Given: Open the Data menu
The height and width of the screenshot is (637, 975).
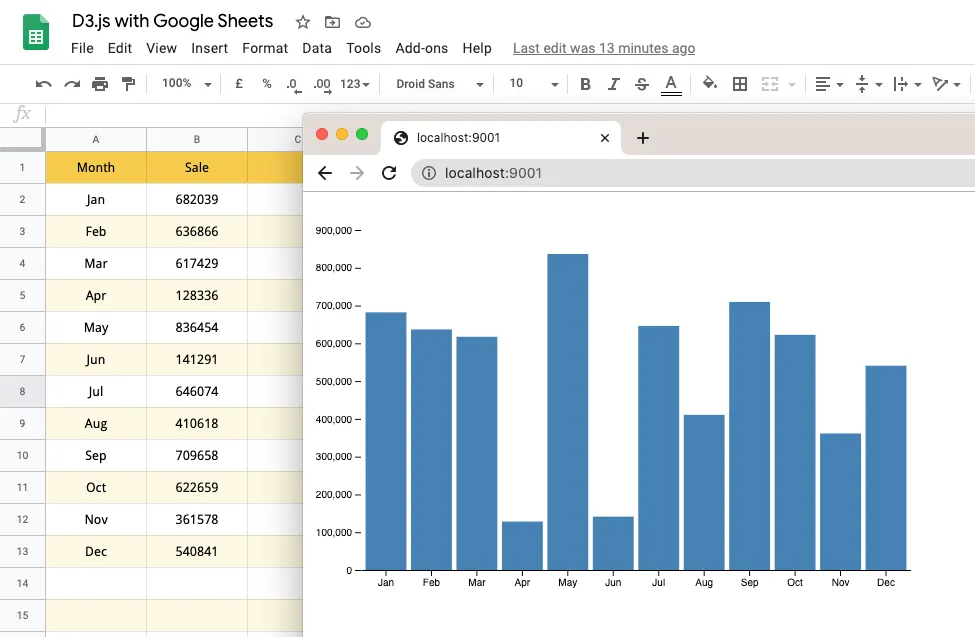Looking at the screenshot, I should pos(316,48).
